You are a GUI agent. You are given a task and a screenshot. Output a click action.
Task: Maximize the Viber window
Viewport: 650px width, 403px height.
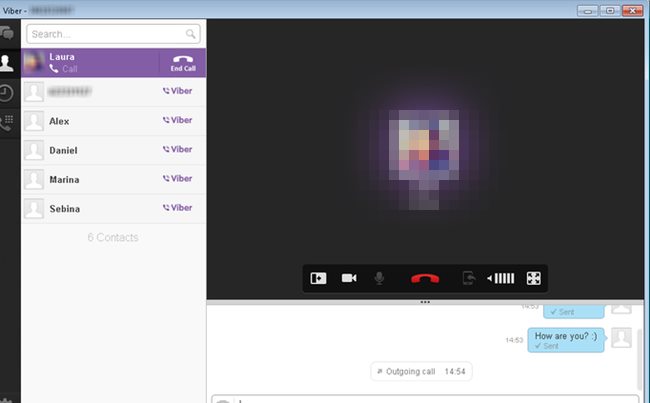point(610,10)
